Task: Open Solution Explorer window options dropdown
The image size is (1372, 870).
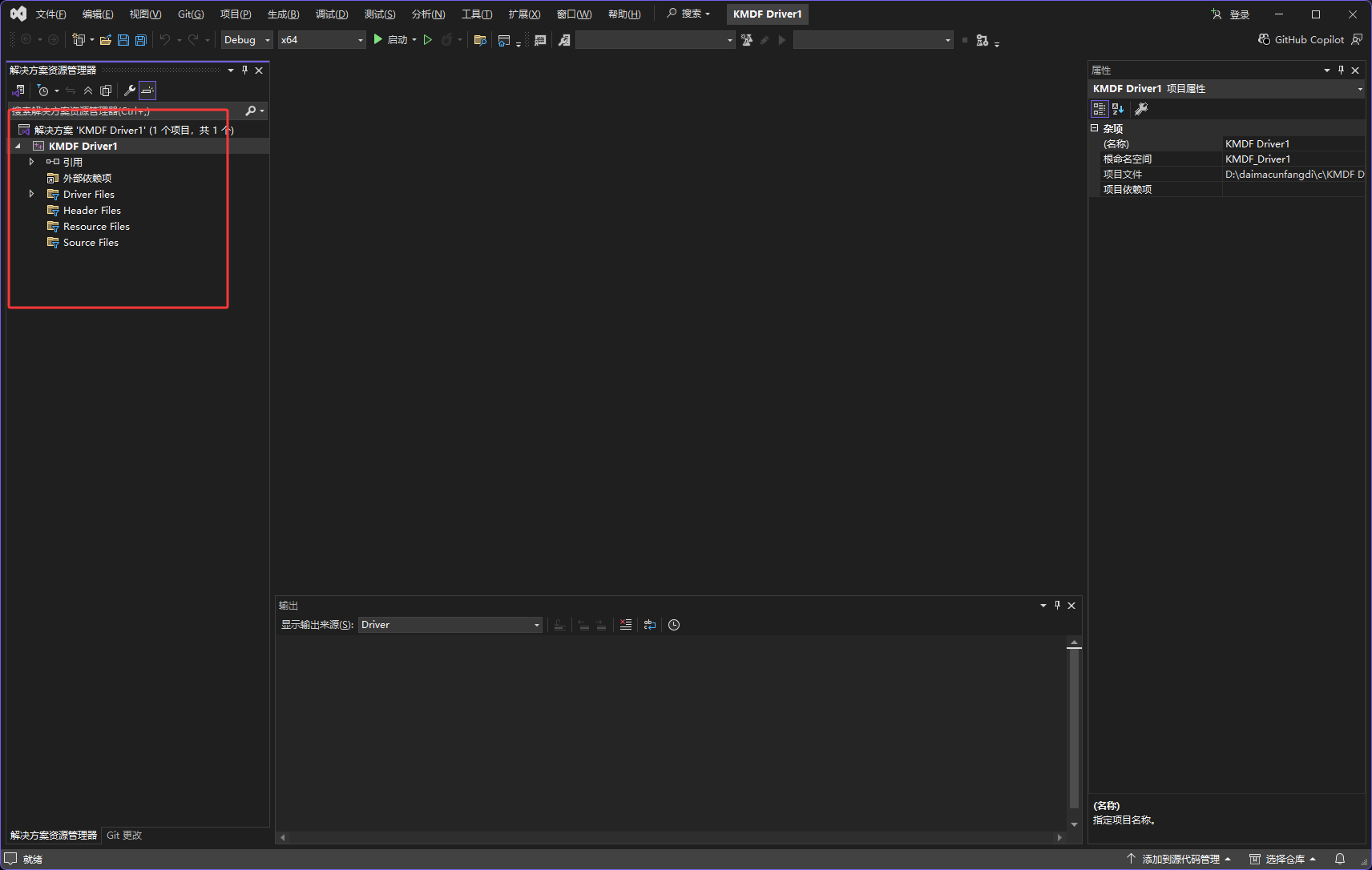Action: pyautogui.click(x=231, y=70)
